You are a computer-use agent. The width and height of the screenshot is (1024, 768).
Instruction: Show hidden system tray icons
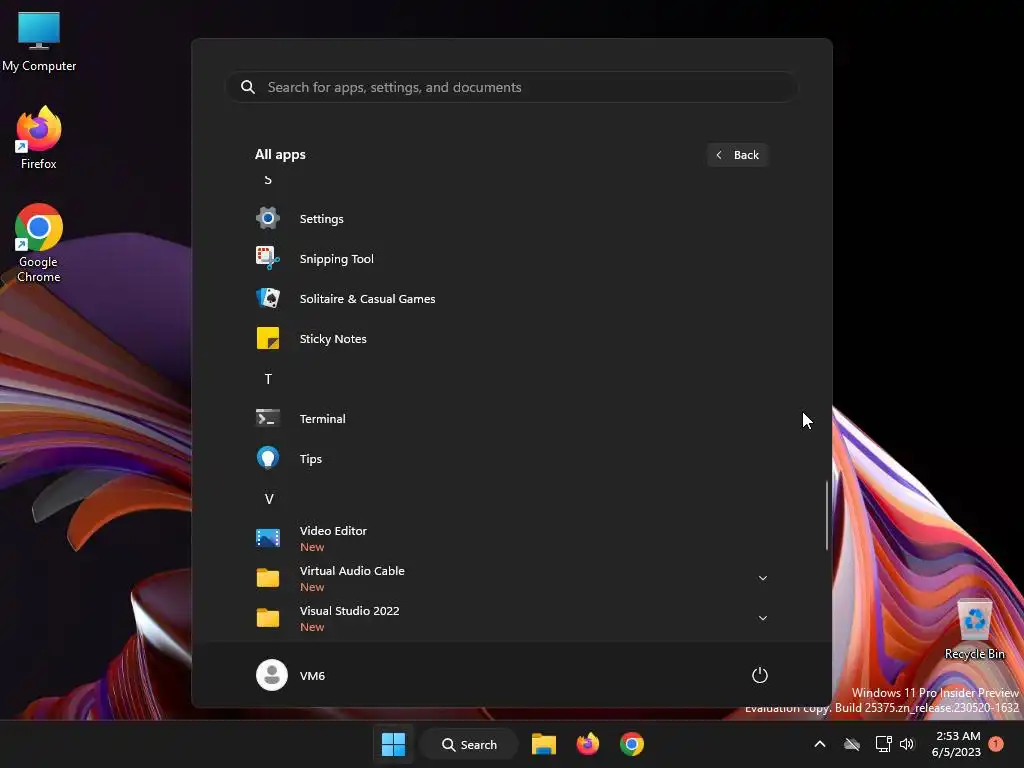[820, 744]
